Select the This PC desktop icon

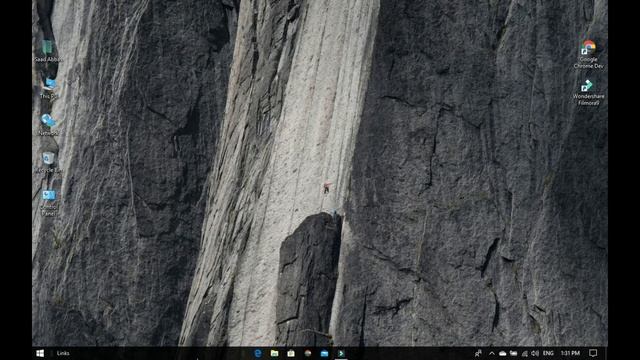click(x=49, y=88)
